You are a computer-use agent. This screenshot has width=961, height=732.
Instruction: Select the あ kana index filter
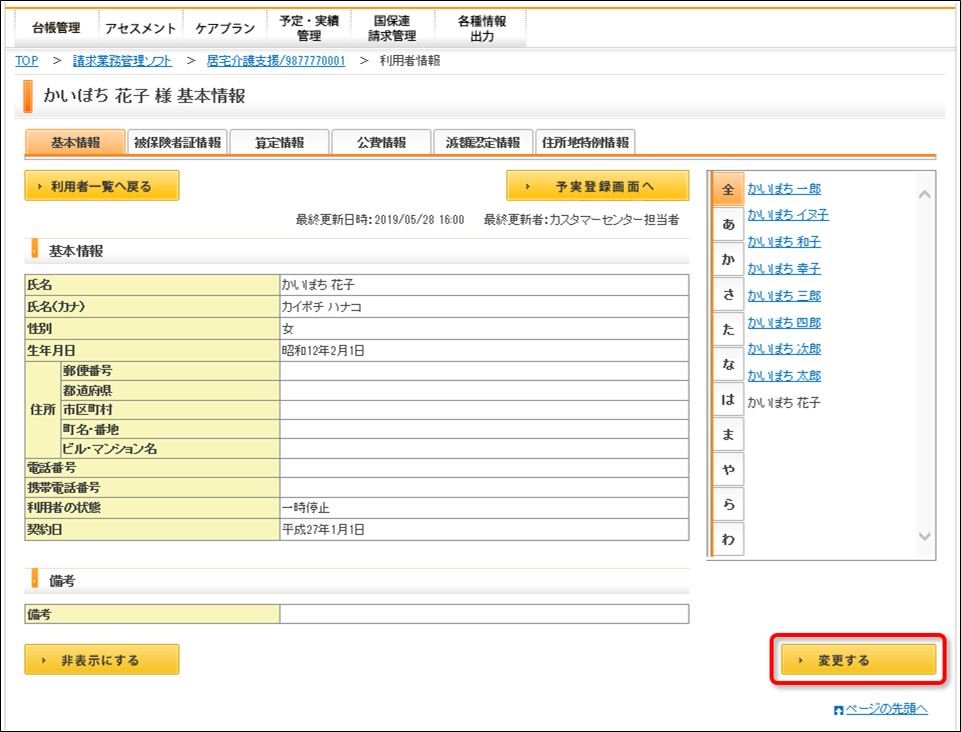(728, 224)
